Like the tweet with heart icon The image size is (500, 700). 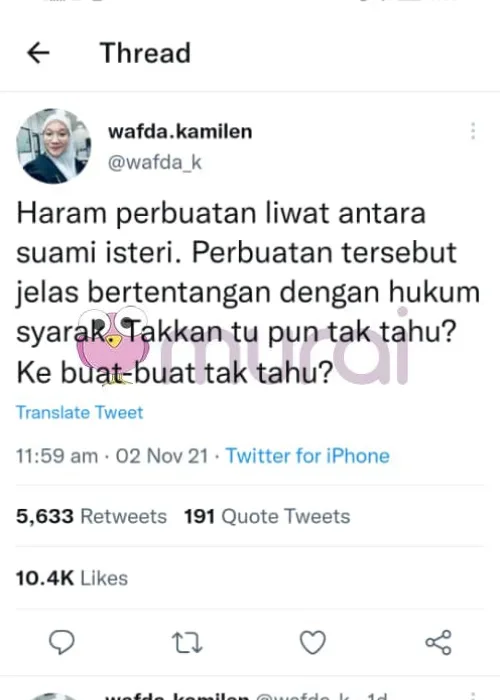(x=312, y=642)
